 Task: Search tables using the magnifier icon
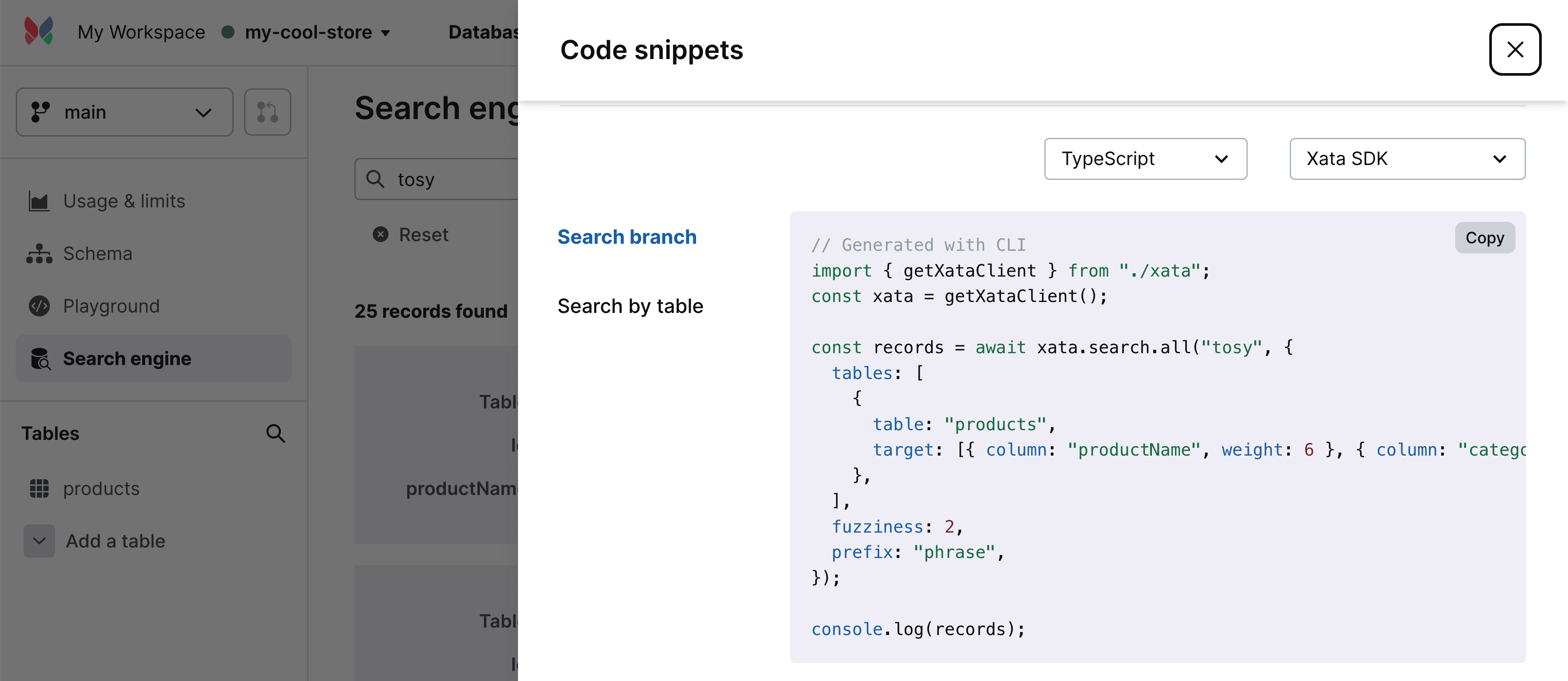click(x=275, y=433)
